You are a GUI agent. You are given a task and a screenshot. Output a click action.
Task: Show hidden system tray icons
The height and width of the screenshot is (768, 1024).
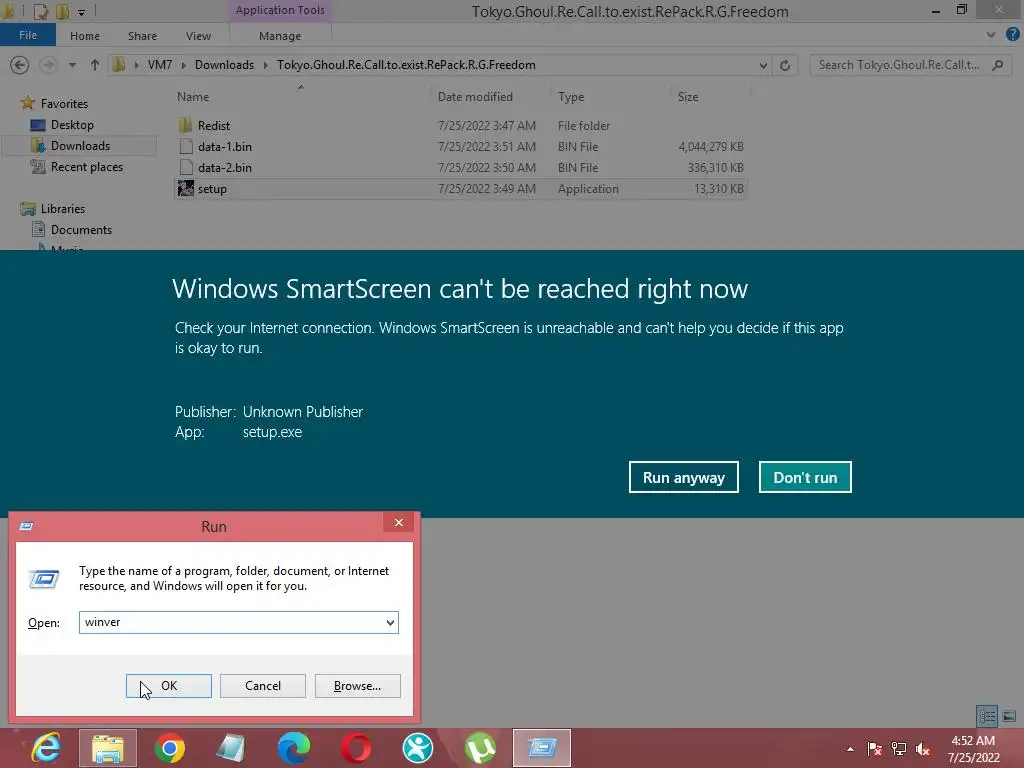850,749
